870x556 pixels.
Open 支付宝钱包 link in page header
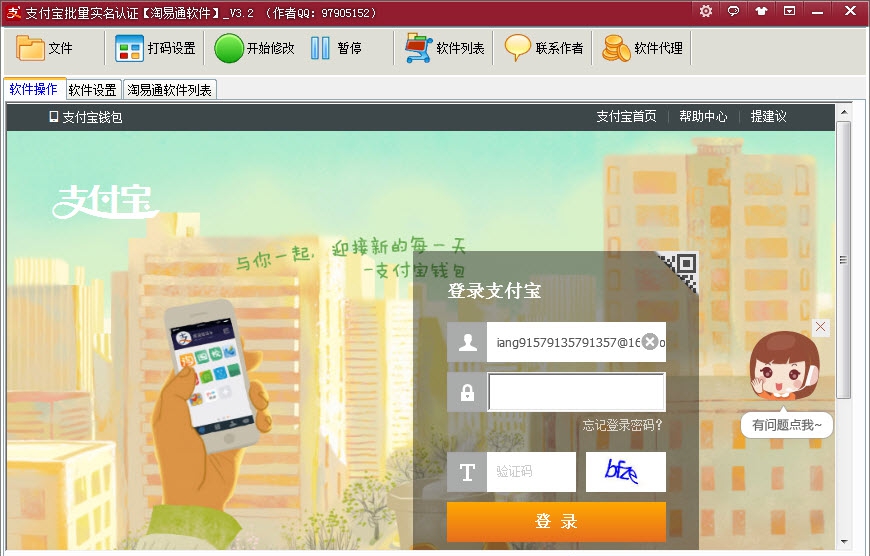pyautogui.click(x=86, y=117)
